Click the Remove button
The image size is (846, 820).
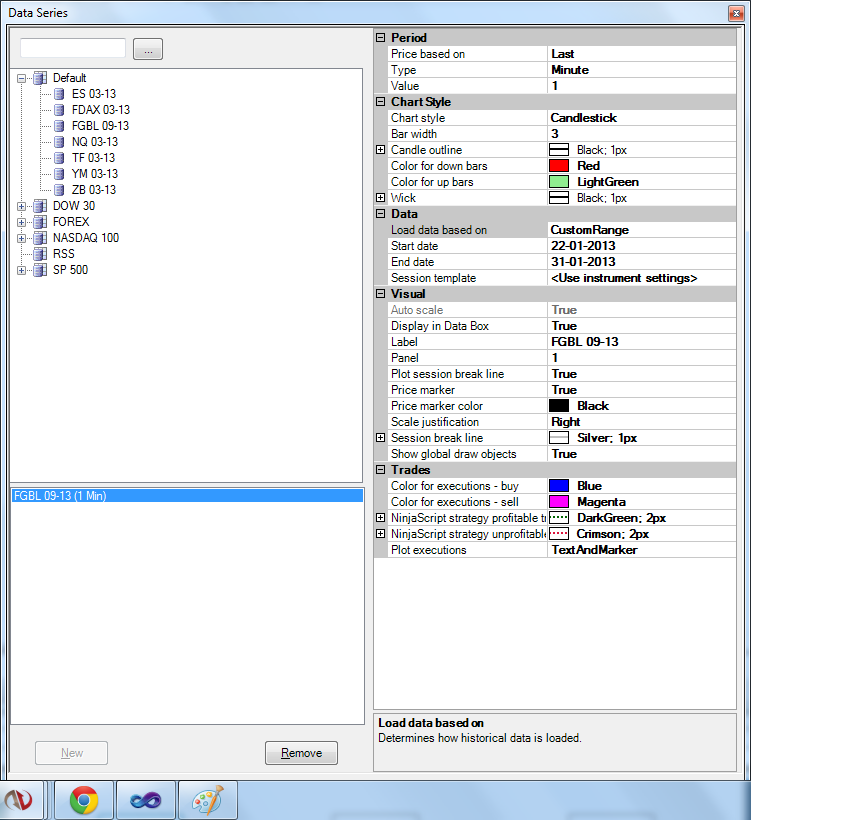[301, 753]
